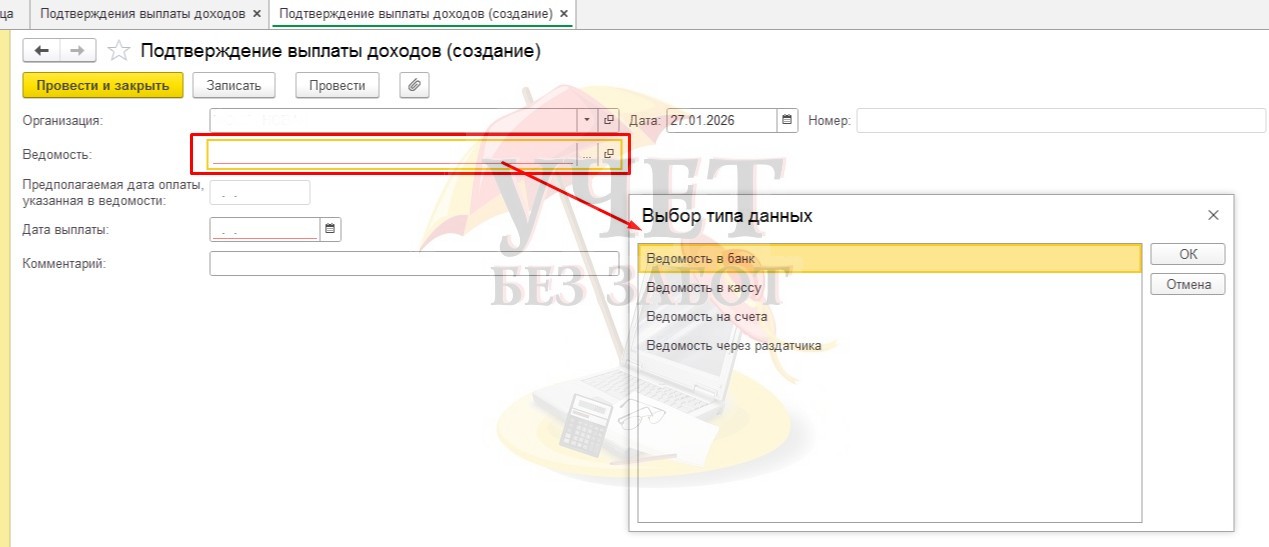This screenshot has width=1269, height=547.
Task: Select Ведомость на счета in the list
Action: coord(889,317)
